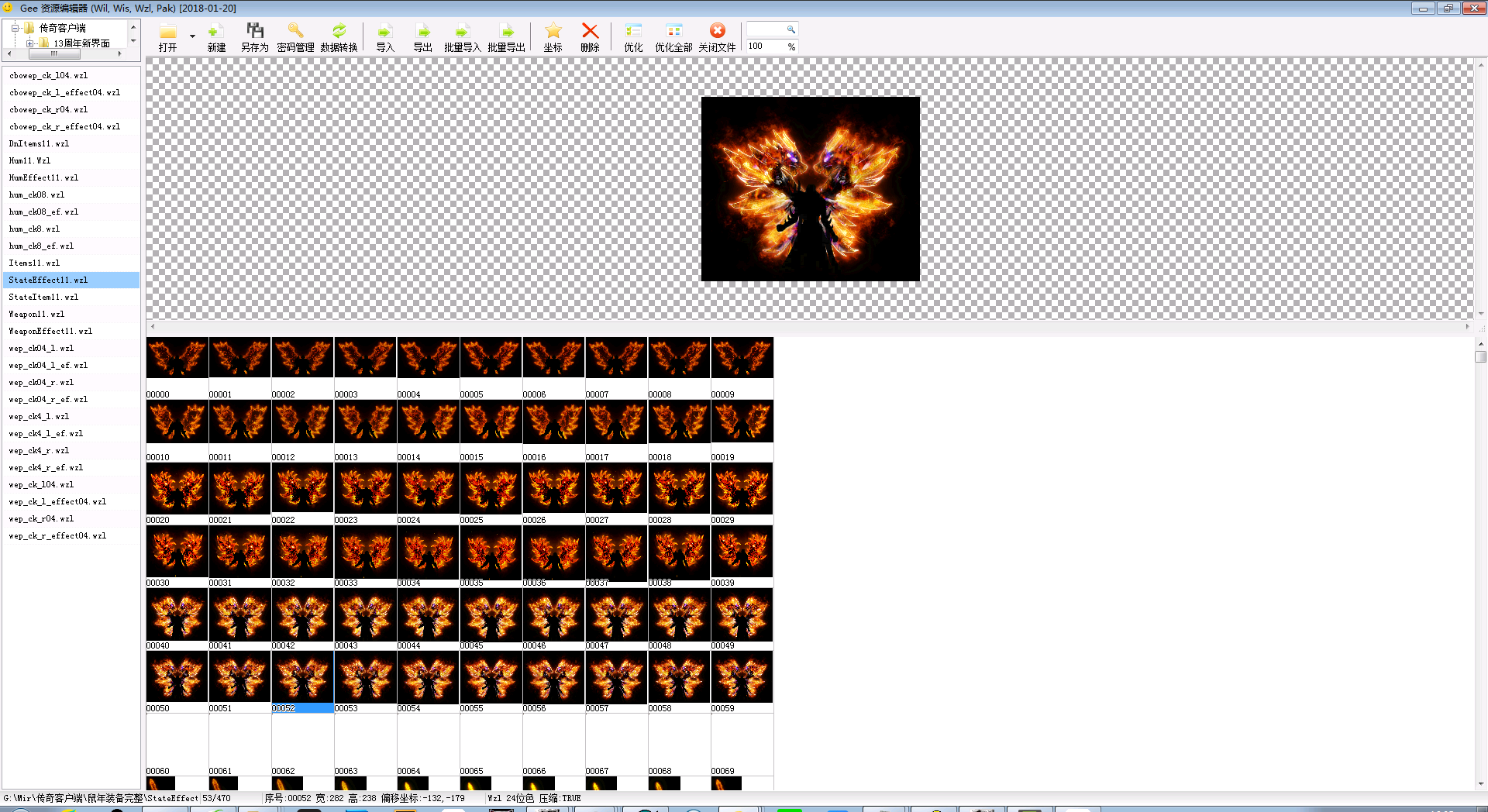Click the 优化 (Optimize) icon

(633, 31)
